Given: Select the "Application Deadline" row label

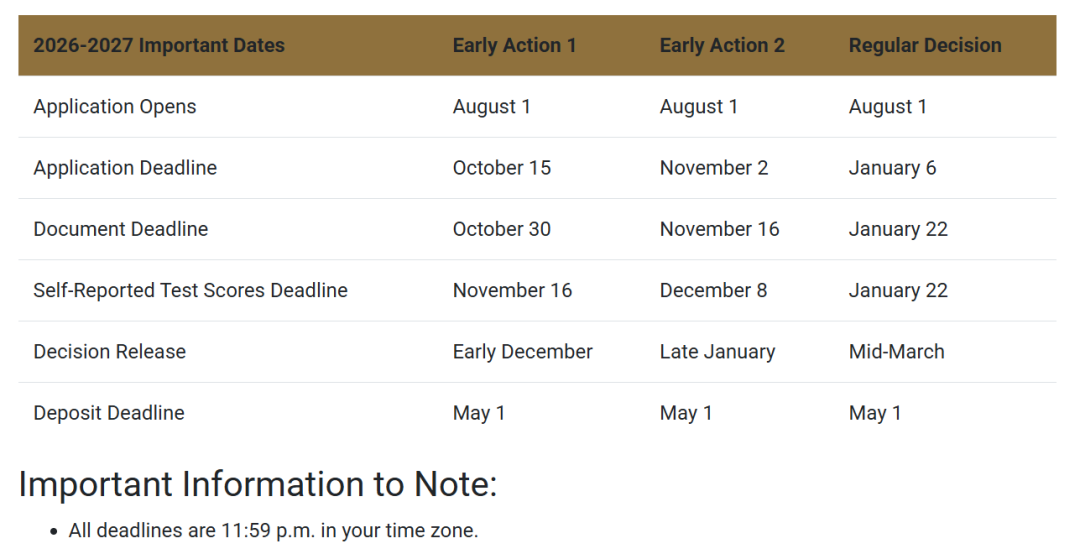Looking at the screenshot, I should point(125,168).
